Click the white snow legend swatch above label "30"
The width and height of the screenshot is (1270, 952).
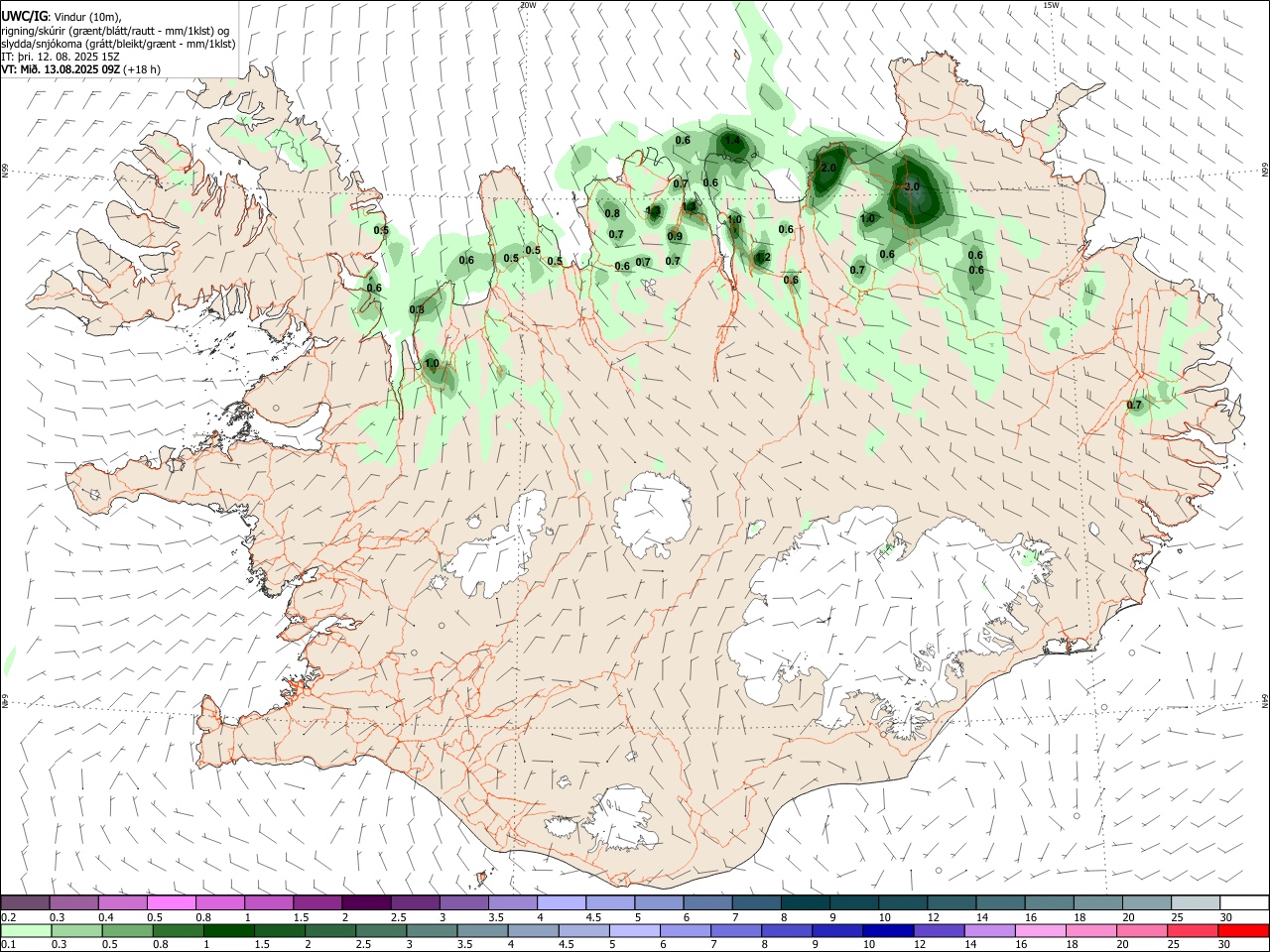click(1243, 903)
